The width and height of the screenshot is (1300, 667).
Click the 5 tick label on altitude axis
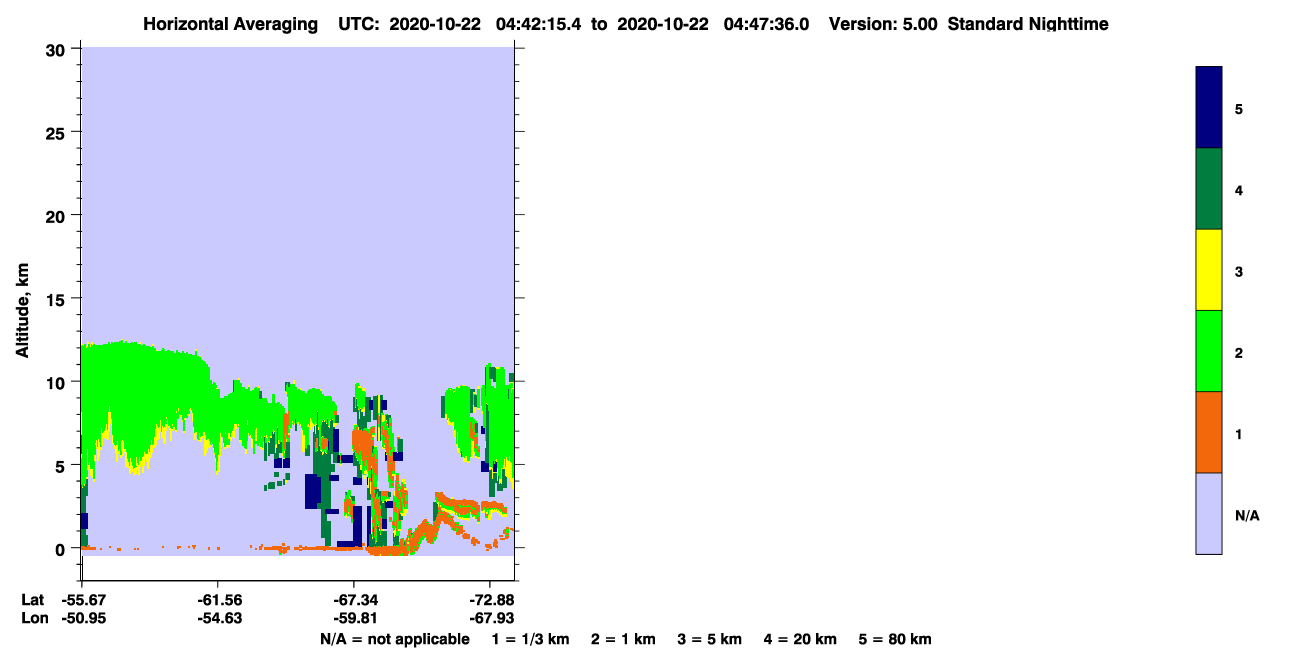(61, 465)
